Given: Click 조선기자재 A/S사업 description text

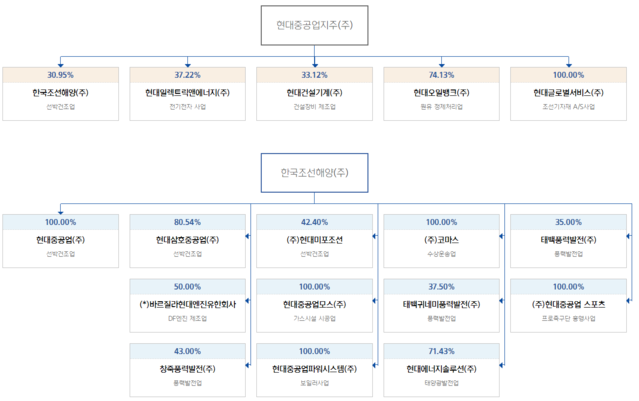Looking at the screenshot, I should pos(568,107).
